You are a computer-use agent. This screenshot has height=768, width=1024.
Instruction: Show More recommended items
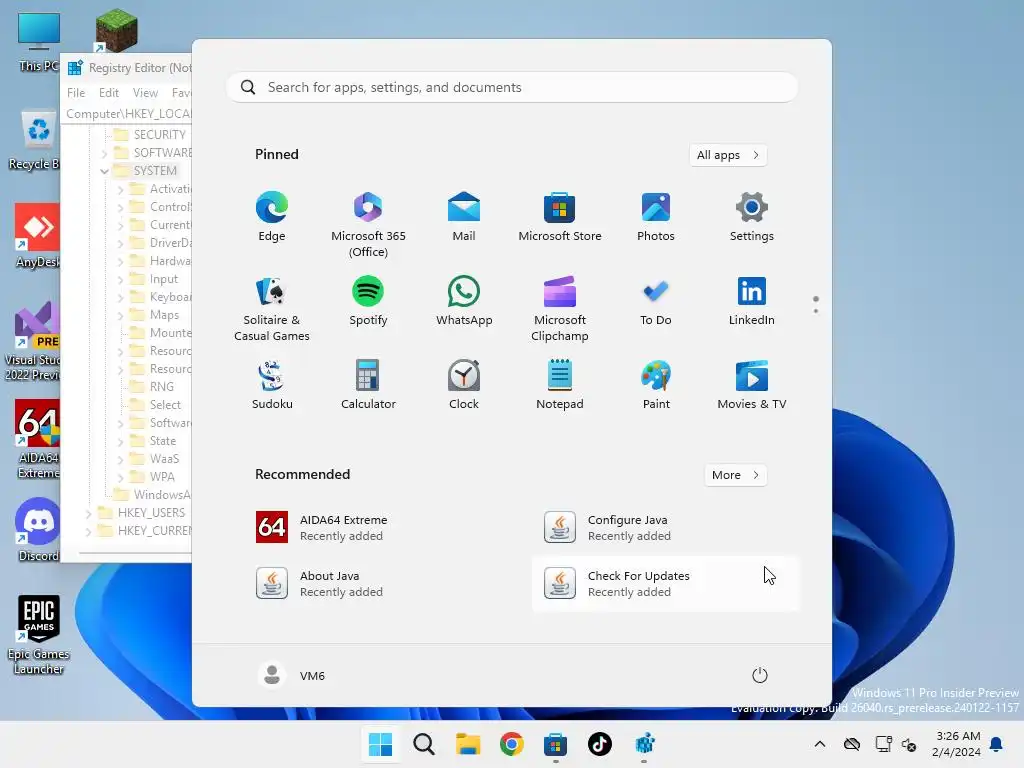pos(735,475)
